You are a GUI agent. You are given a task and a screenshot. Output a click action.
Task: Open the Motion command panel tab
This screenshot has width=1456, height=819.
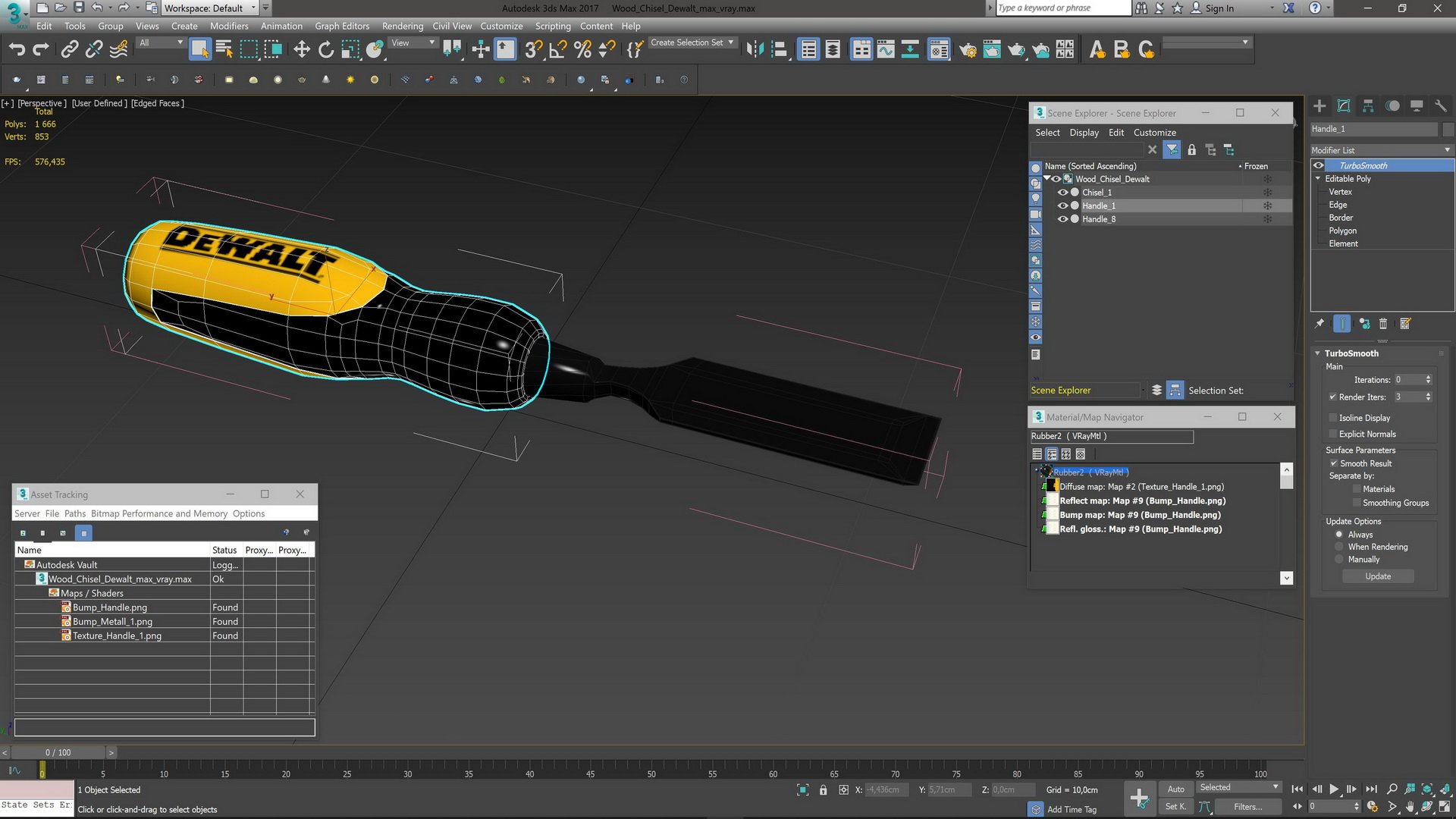1392,106
